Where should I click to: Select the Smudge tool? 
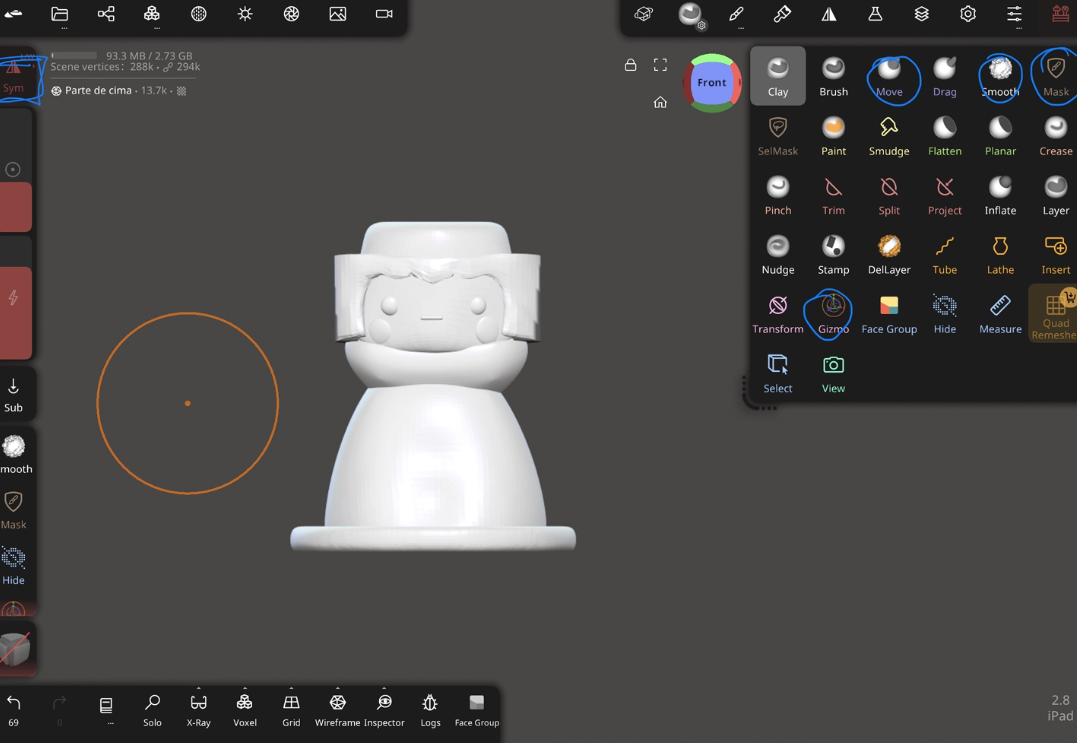(x=889, y=136)
